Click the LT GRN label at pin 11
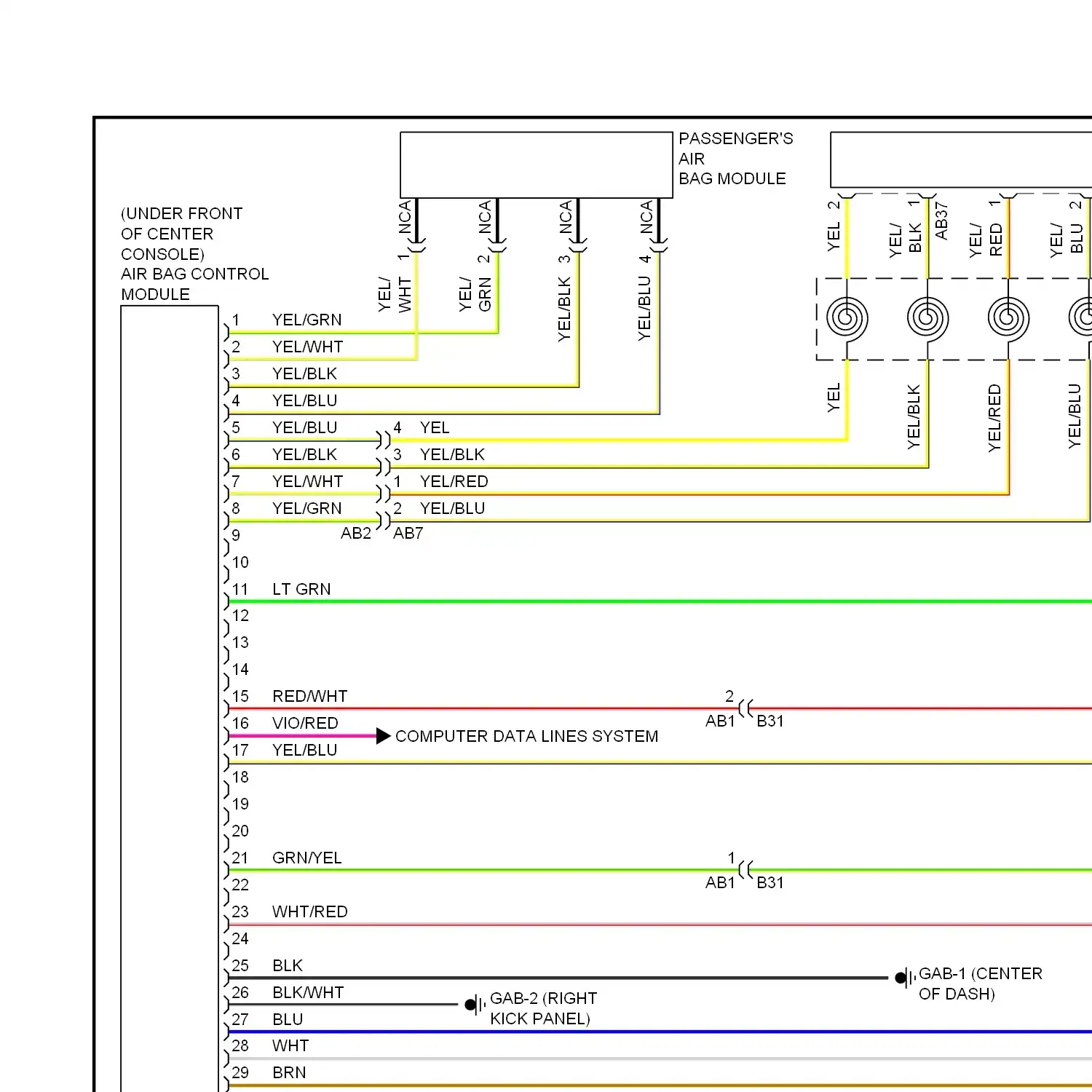The width and height of the screenshot is (1092, 1092). tap(301, 589)
